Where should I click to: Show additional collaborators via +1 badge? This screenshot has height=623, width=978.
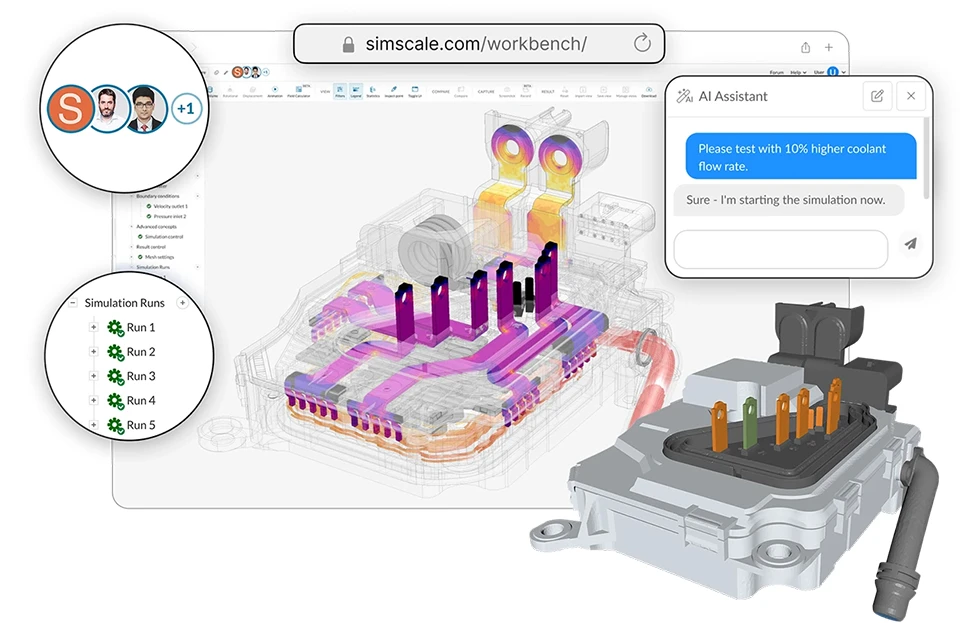(x=184, y=106)
